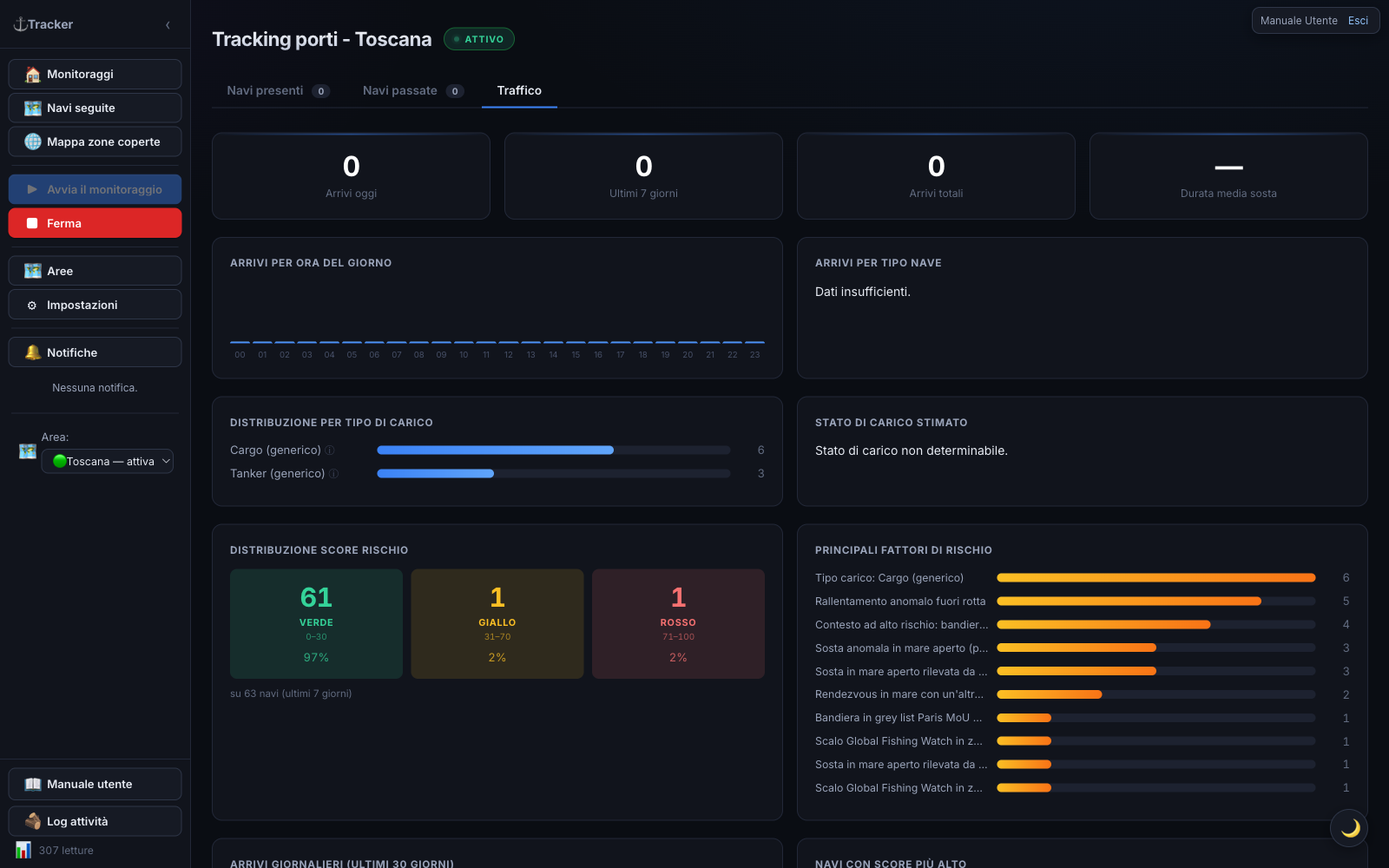This screenshot has height=868, width=1389.
Task: Click the red Ferma stop button
Action: point(95,223)
